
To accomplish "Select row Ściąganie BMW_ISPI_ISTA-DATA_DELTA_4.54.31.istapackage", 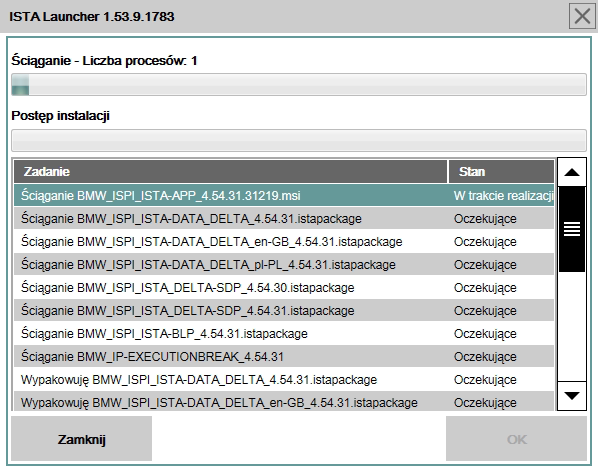I will coord(284,219).
